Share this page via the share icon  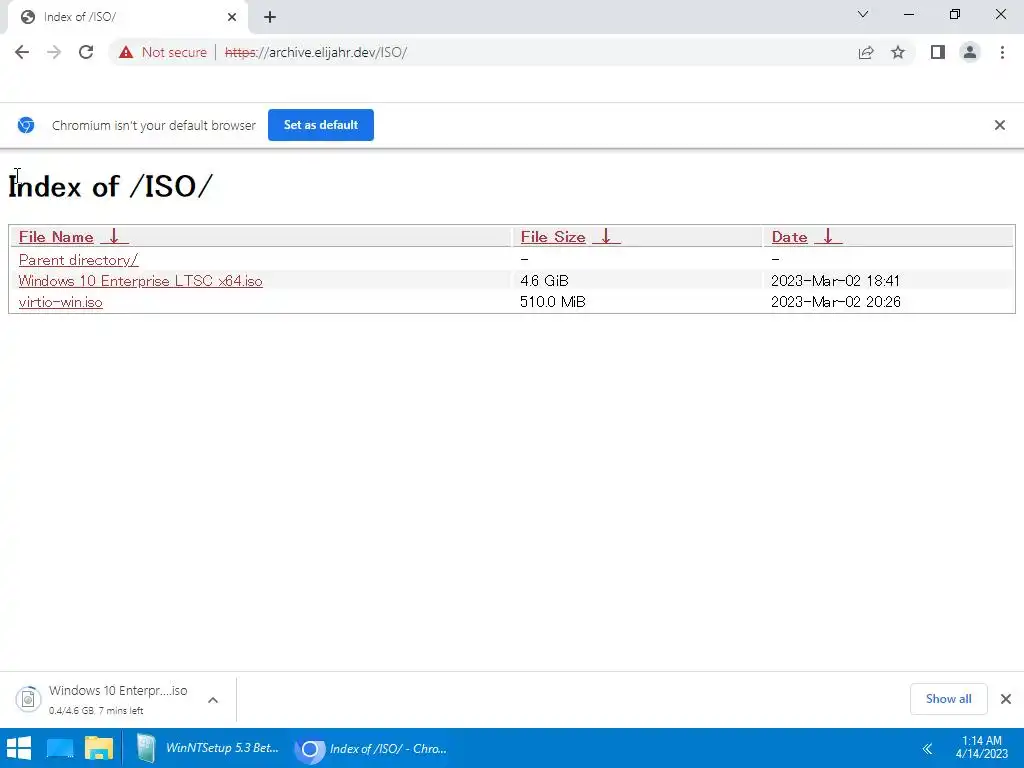tap(866, 52)
